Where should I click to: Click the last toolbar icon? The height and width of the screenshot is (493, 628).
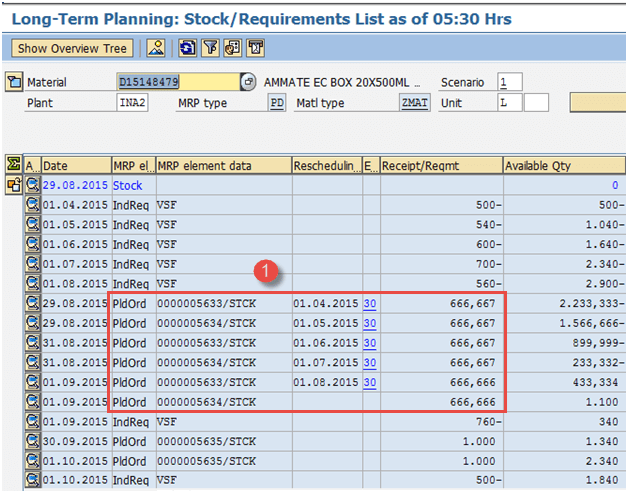256,48
